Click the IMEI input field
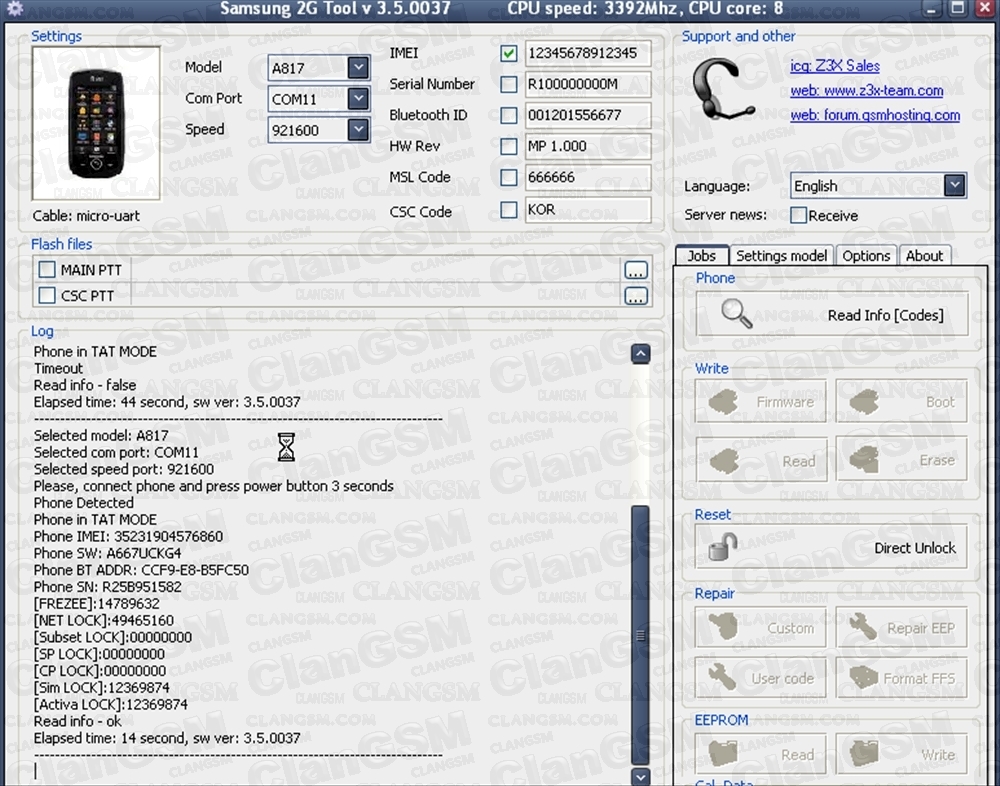 tap(587, 53)
